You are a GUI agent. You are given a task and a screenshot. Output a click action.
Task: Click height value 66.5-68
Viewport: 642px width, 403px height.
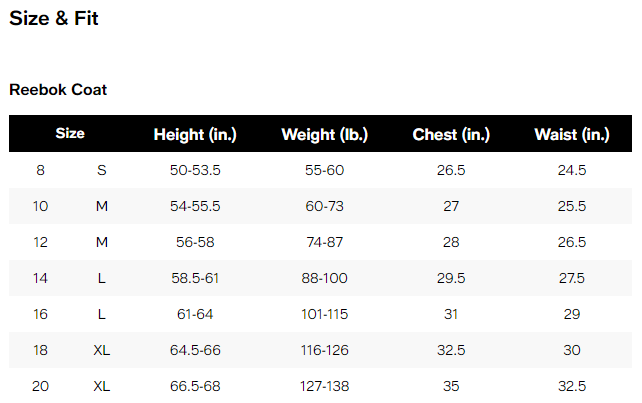(x=195, y=386)
